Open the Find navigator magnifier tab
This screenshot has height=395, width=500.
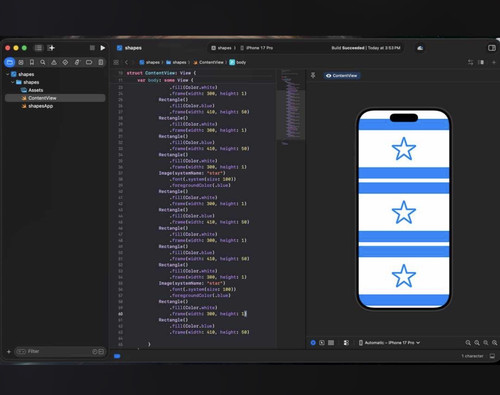43,62
